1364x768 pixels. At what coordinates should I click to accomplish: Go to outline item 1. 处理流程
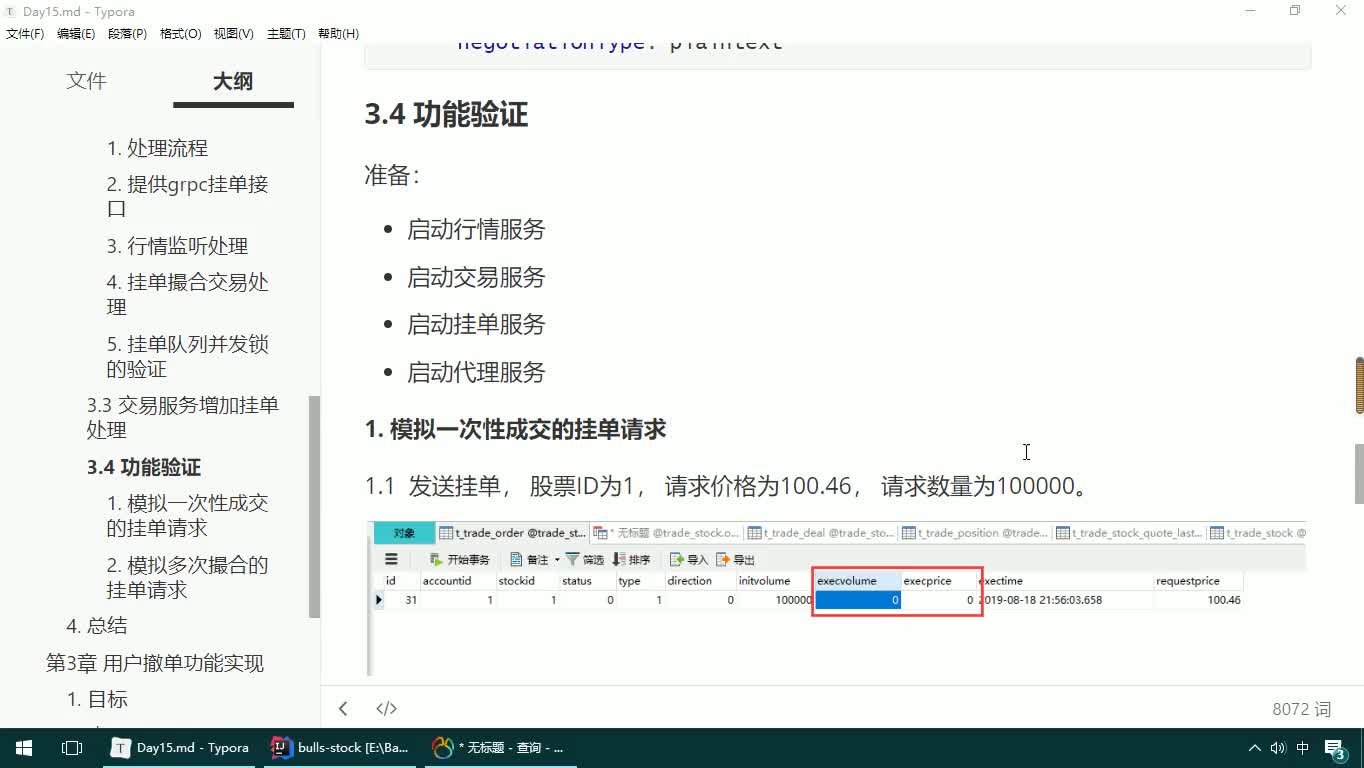point(157,148)
